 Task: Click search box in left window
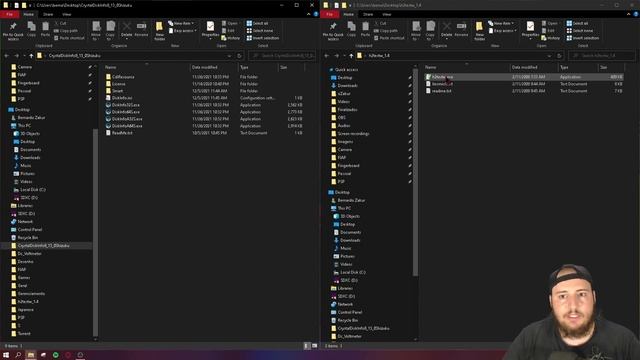click(x=282, y=56)
